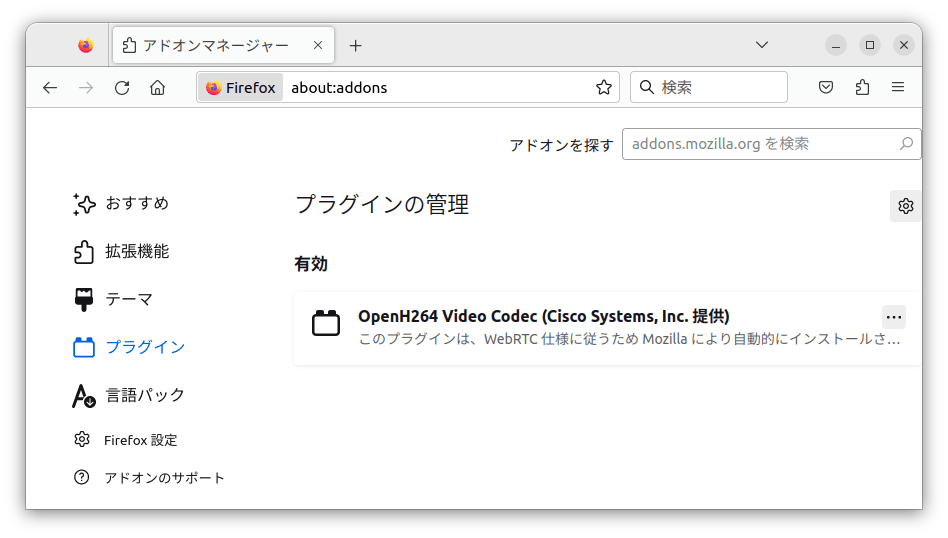Screen dimensions: 948x538
Task: Select the プラグイン plugins category
Action: point(129,347)
